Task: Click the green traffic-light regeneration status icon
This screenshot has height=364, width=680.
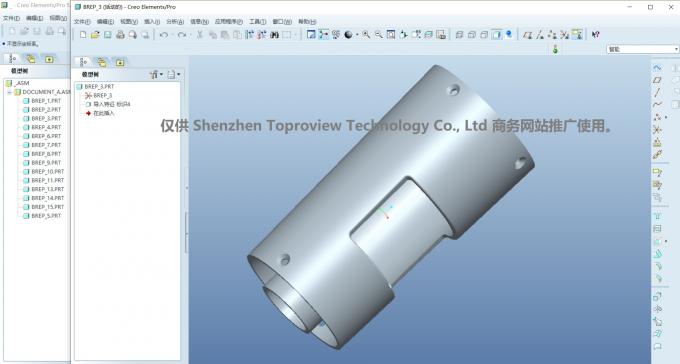Action: click(x=555, y=49)
